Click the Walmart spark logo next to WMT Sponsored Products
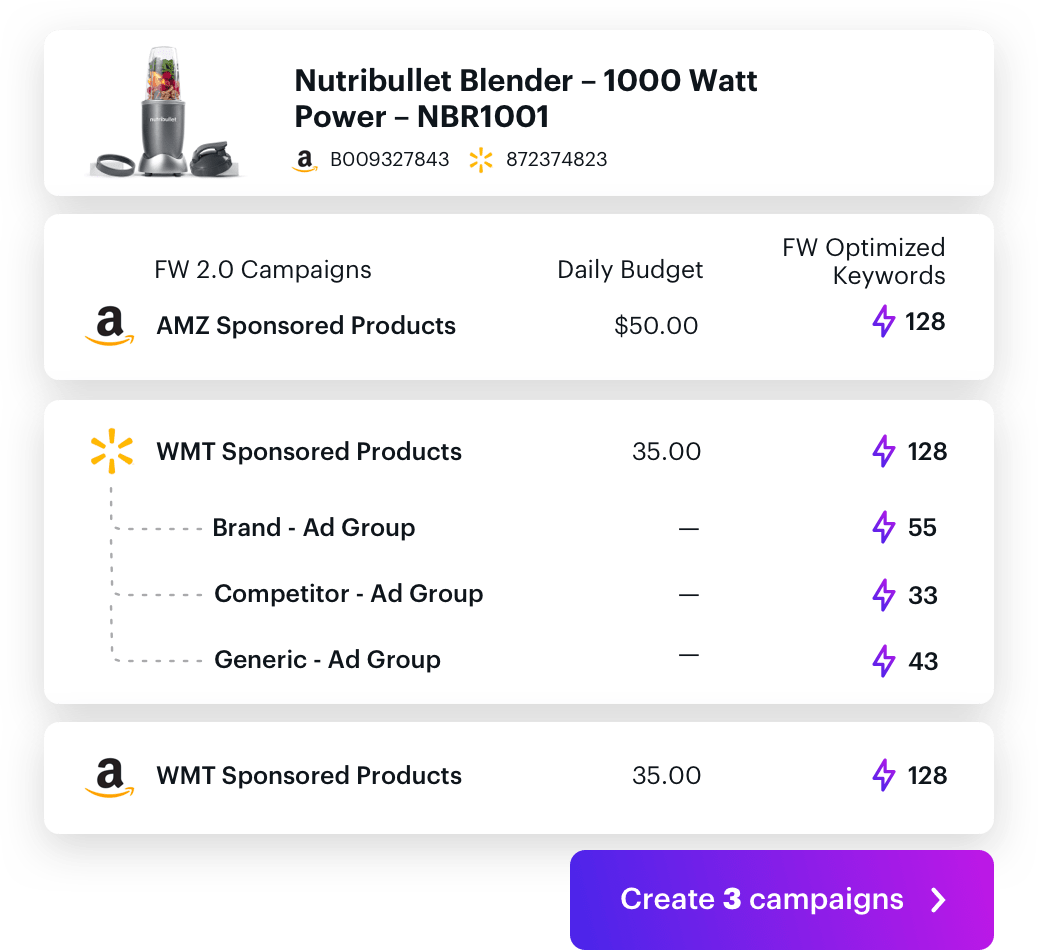Screen dimensions: 1038x950 (111, 451)
